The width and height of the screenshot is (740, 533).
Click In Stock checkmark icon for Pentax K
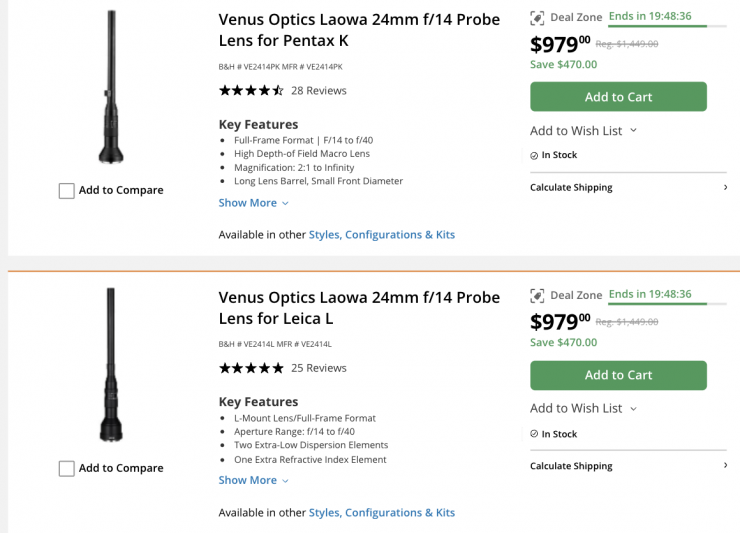534,155
